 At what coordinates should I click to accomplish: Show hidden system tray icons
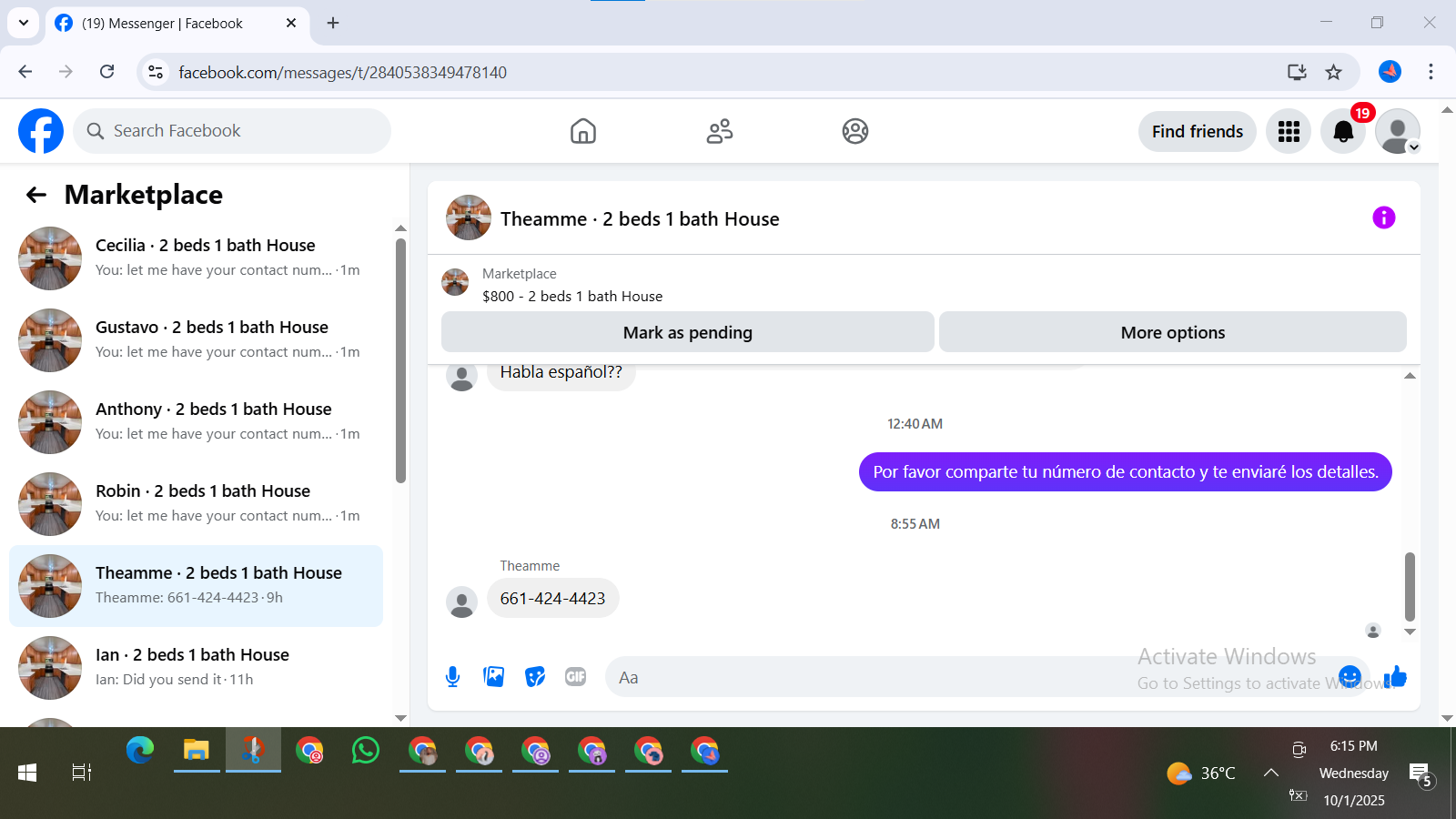[1271, 773]
